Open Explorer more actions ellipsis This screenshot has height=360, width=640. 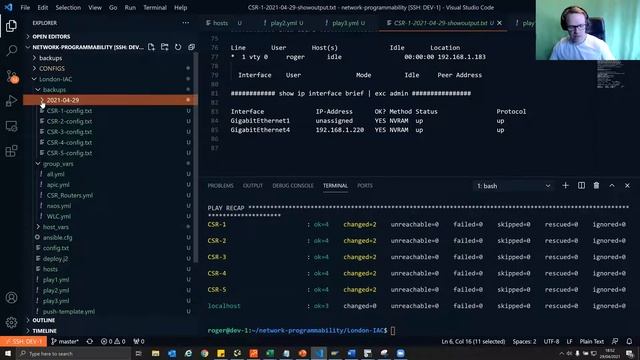[x=186, y=23]
